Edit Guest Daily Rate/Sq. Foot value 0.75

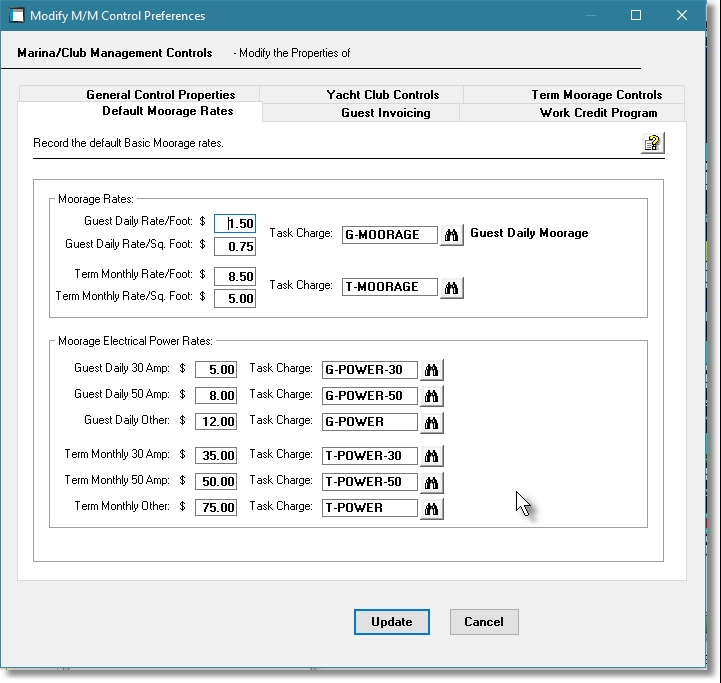point(235,247)
